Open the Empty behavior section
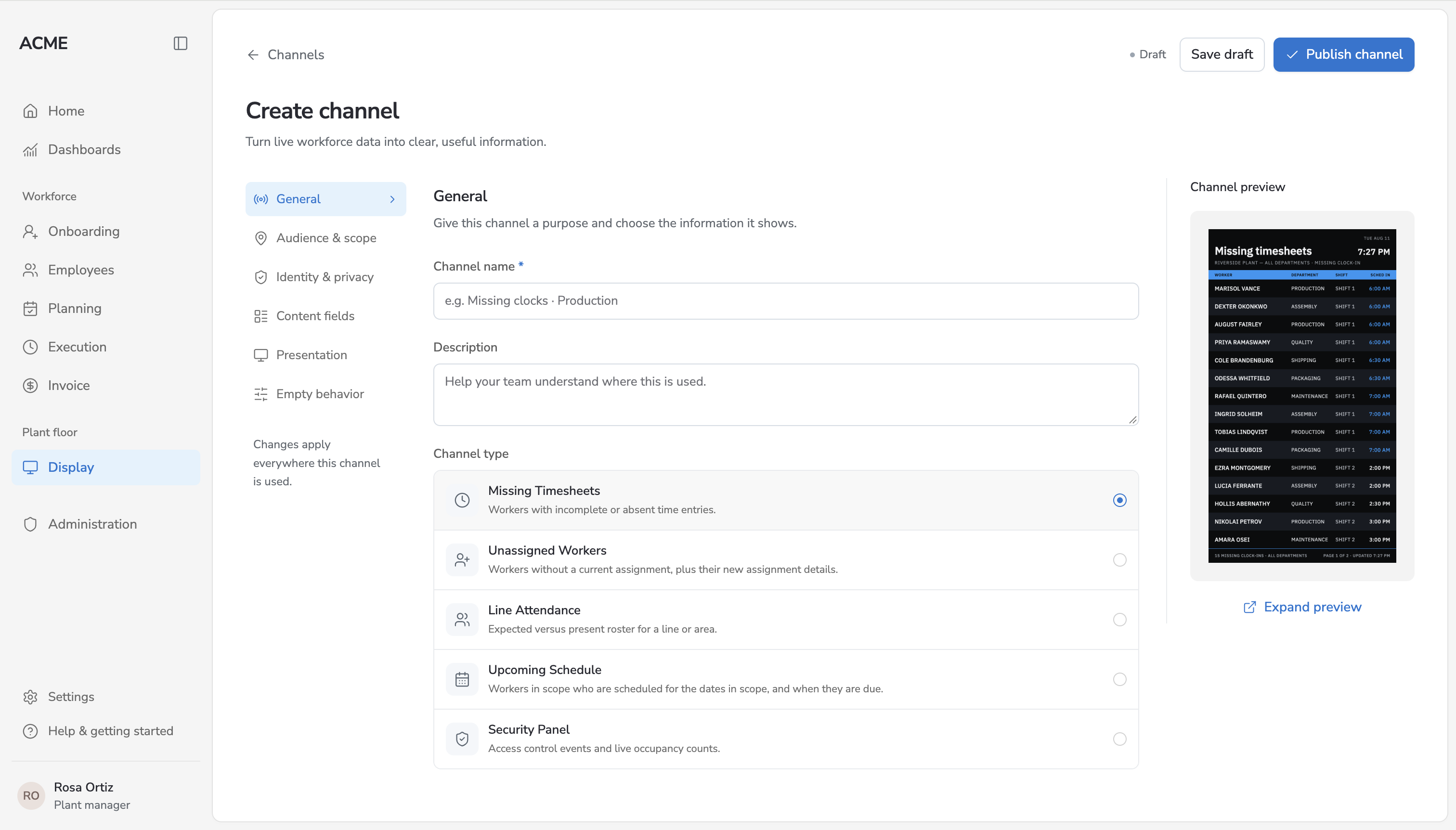This screenshot has width=1456, height=830. (x=325, y=394)
